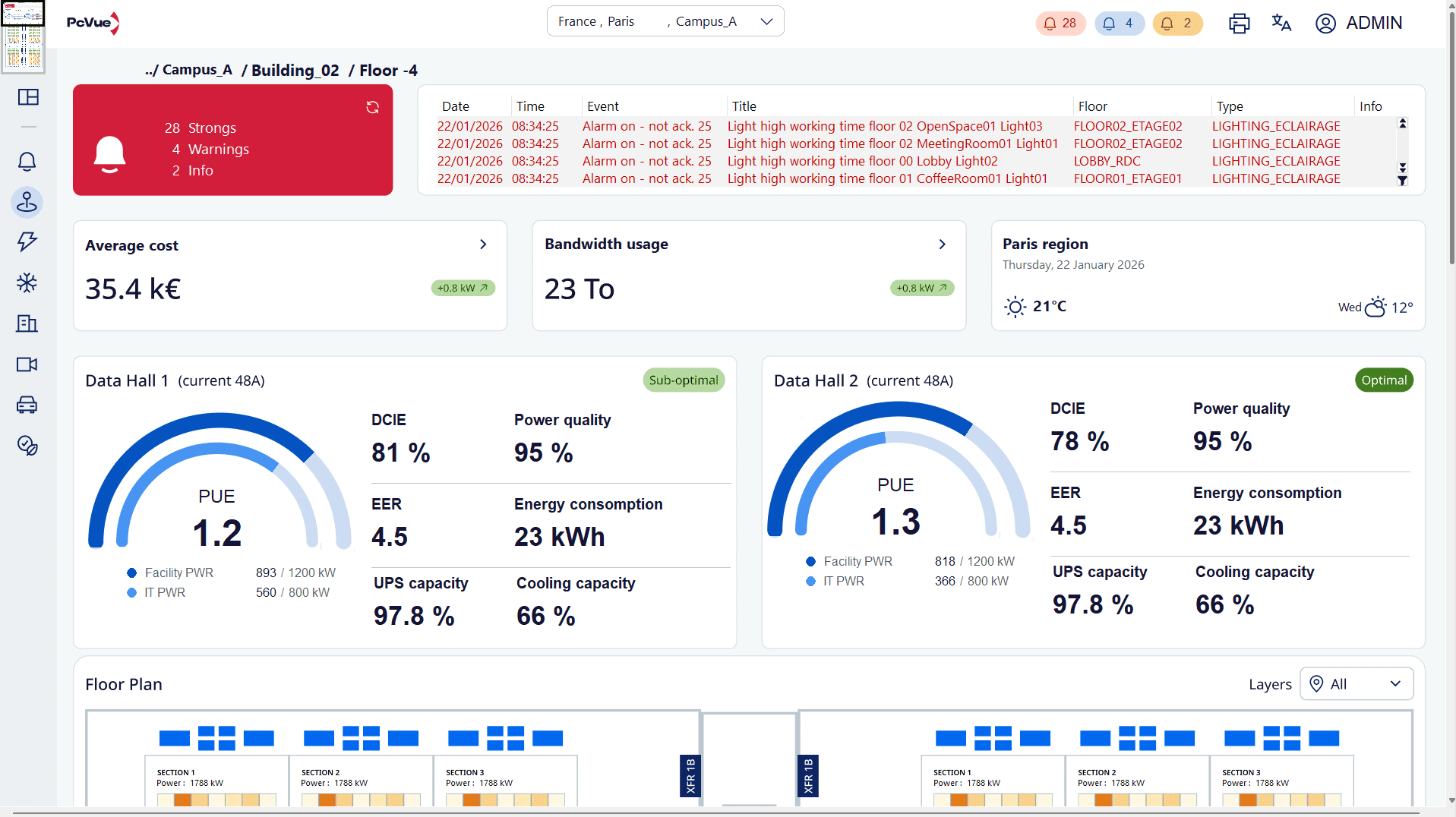Go to Campus_A breadcrumb
This screenshot has width=1456, height=817.
point(197,70)
